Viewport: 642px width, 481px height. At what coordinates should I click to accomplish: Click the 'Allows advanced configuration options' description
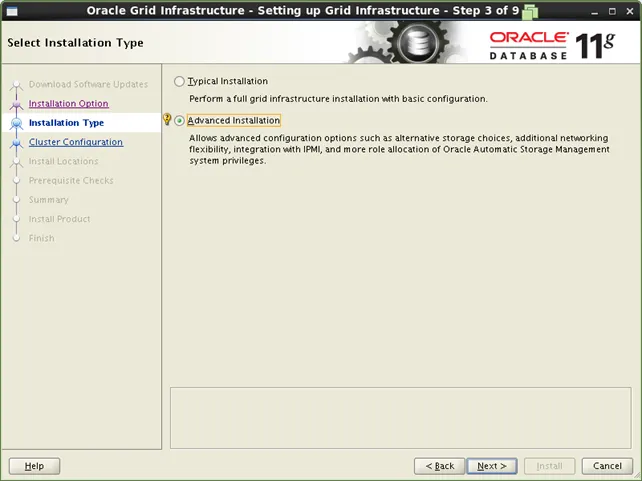click(x=399, y=149)
